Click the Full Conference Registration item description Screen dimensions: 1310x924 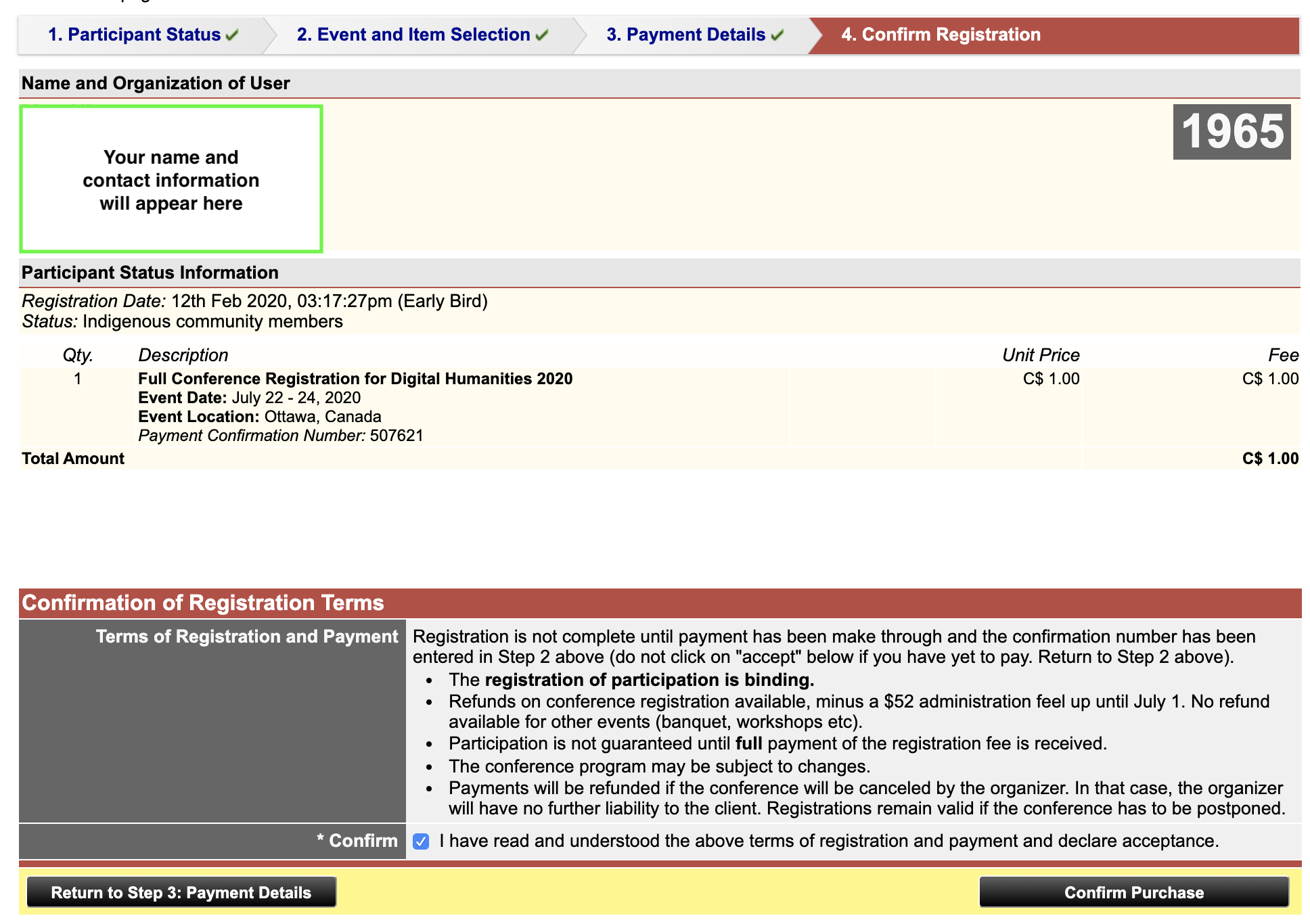355,379
